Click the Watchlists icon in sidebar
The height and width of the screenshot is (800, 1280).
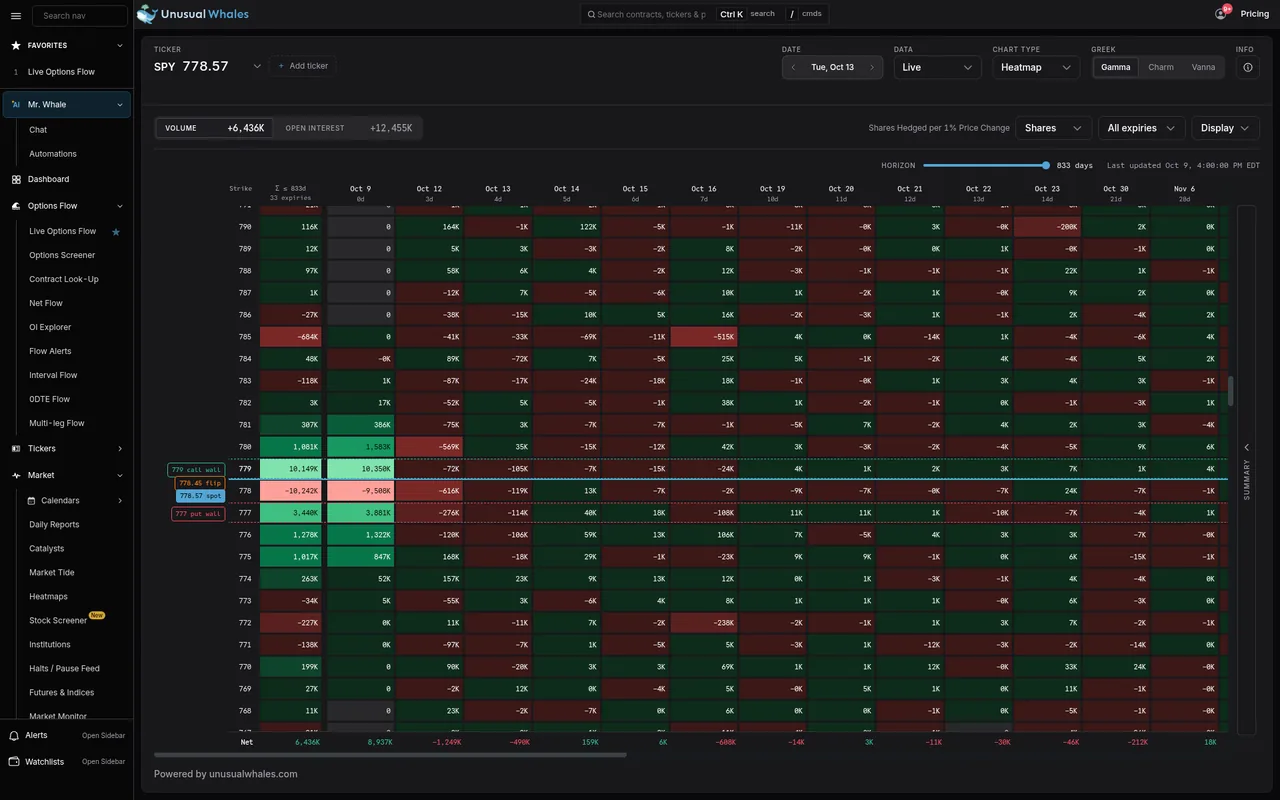(x=14, y=762)
